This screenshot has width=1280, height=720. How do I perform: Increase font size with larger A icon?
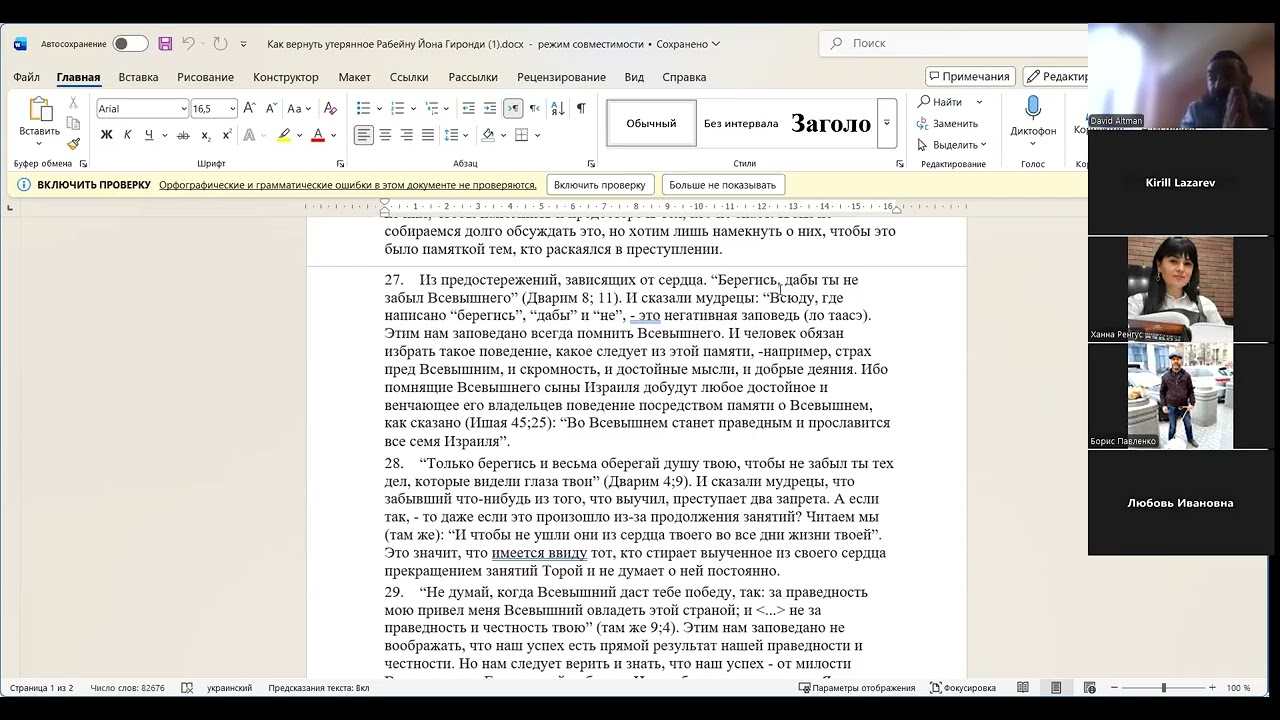coord(250,108)
